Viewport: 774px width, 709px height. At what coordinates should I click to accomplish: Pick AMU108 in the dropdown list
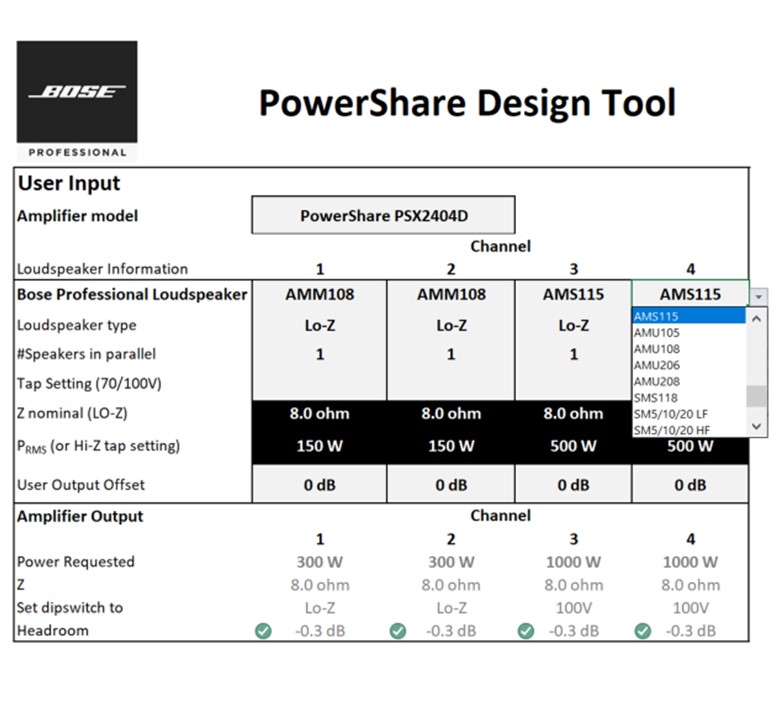pos(688,349)
